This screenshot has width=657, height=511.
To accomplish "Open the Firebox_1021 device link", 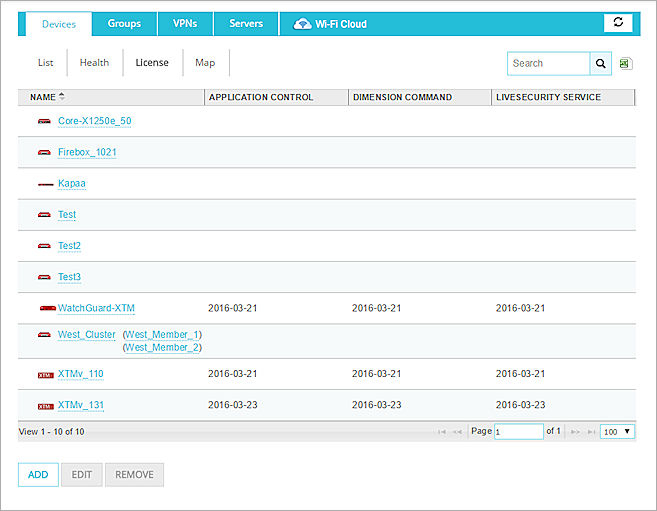I will 88,152.
